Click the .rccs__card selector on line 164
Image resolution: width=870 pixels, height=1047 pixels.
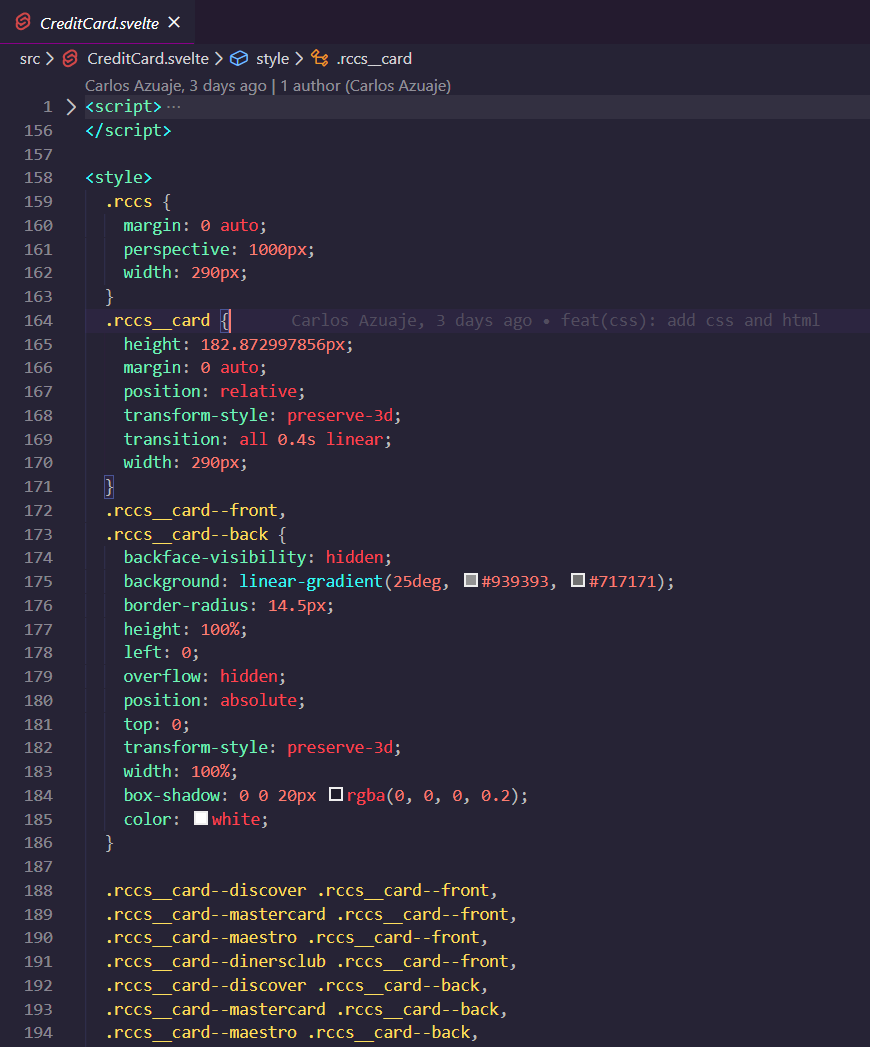click(x=158, y=321)
